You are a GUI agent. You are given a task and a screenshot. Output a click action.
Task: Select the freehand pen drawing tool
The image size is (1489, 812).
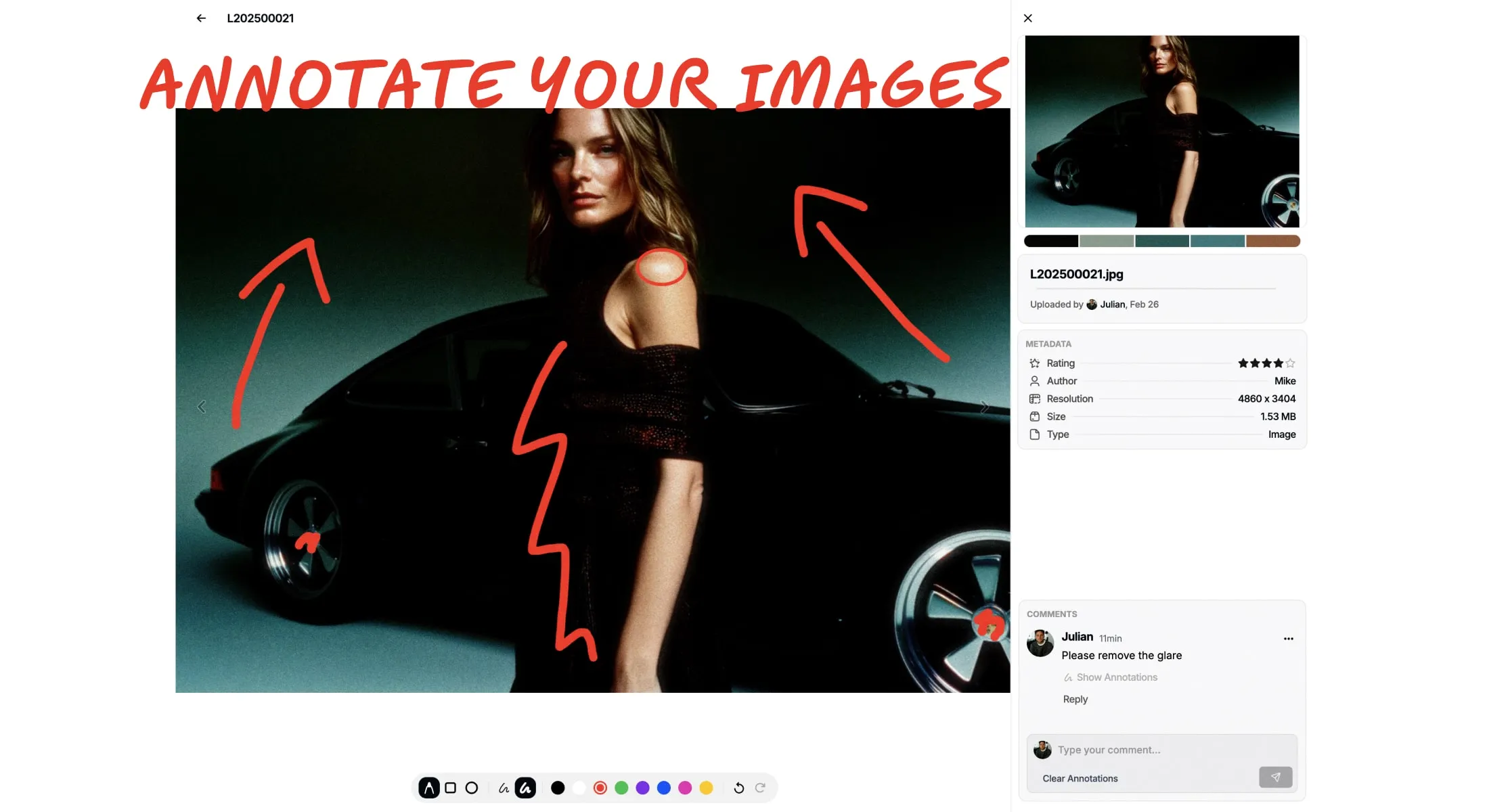pos(429,788)
